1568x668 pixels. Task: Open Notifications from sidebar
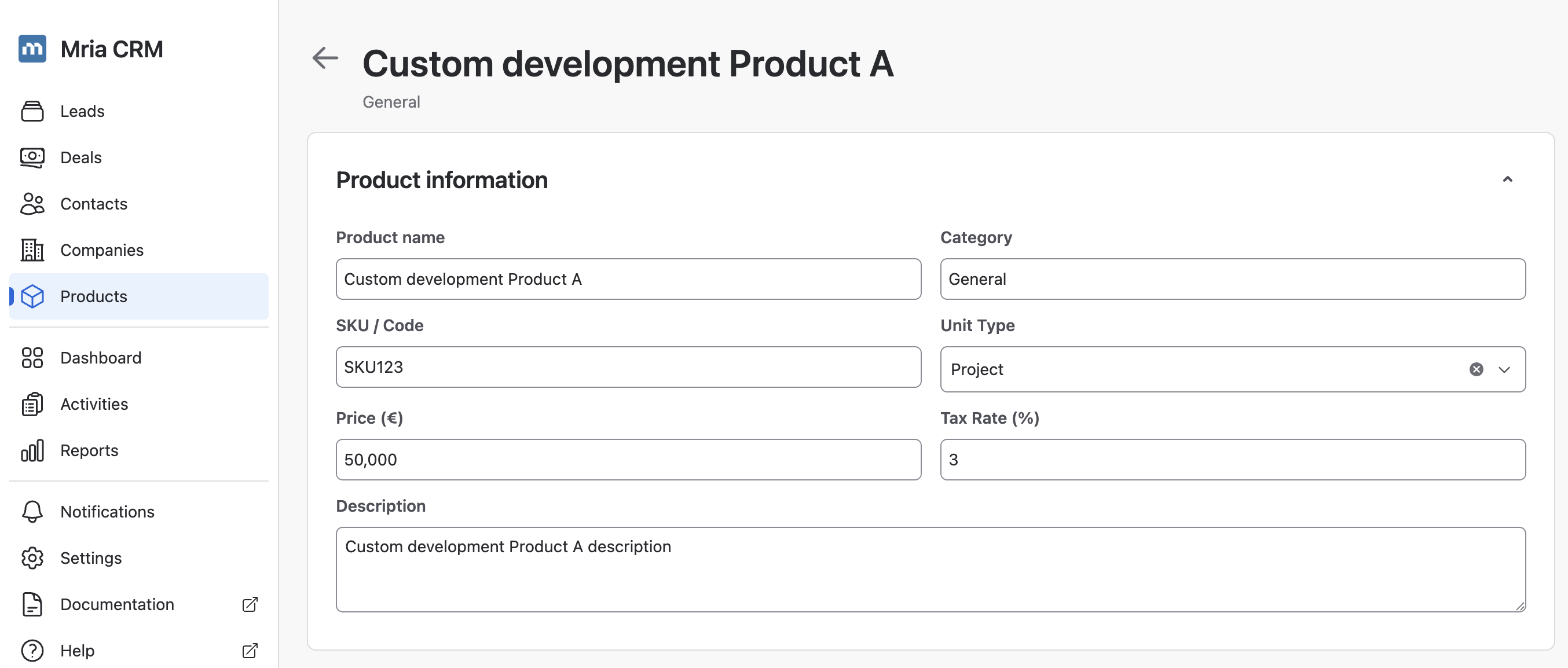pyautogui.click(x=139, y=512)
